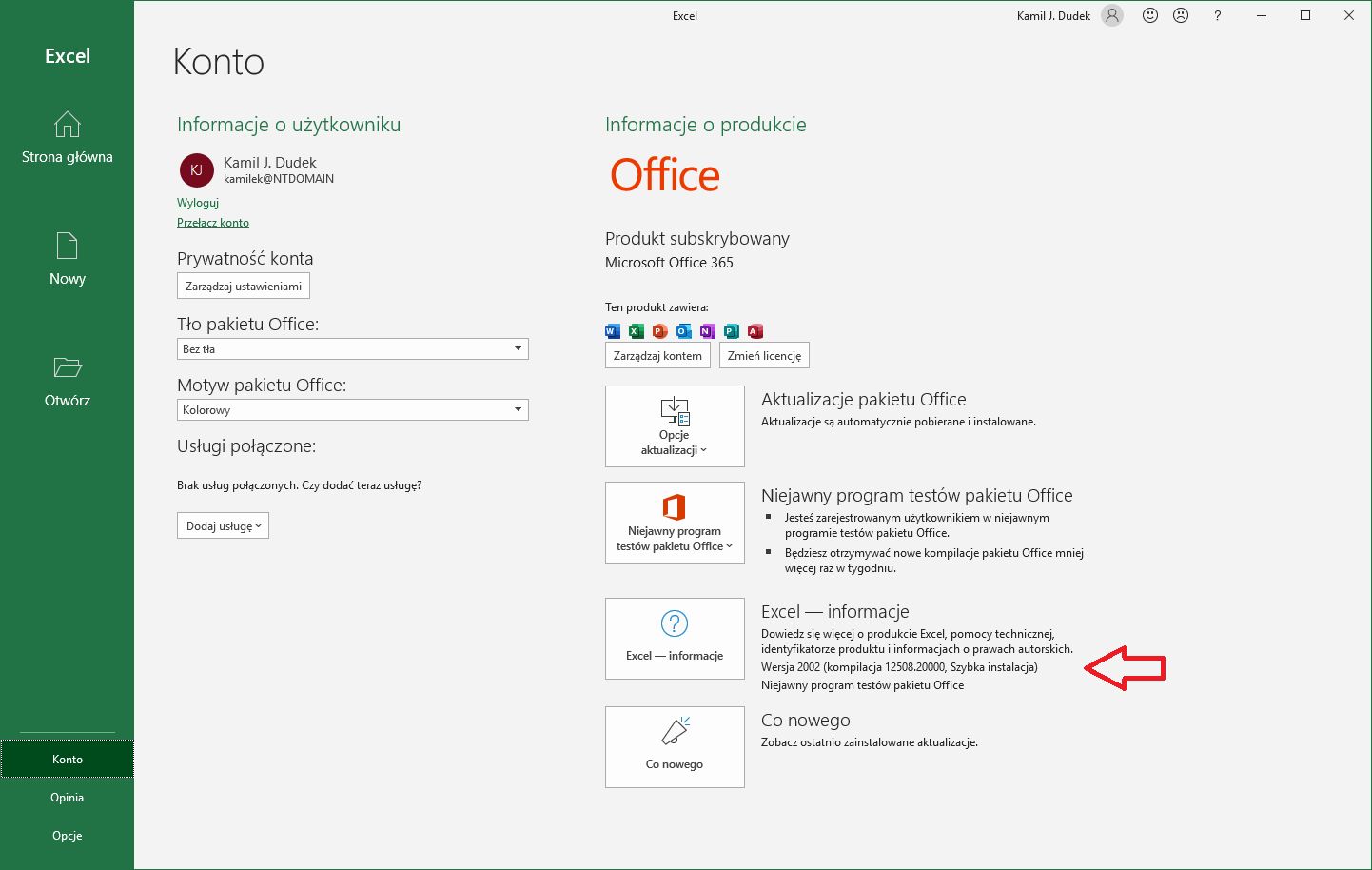Image resolution: width=1372 pixels, height=870 pixels.
Task: Open the Otwórz folder icon
Action: pos(67,367)
